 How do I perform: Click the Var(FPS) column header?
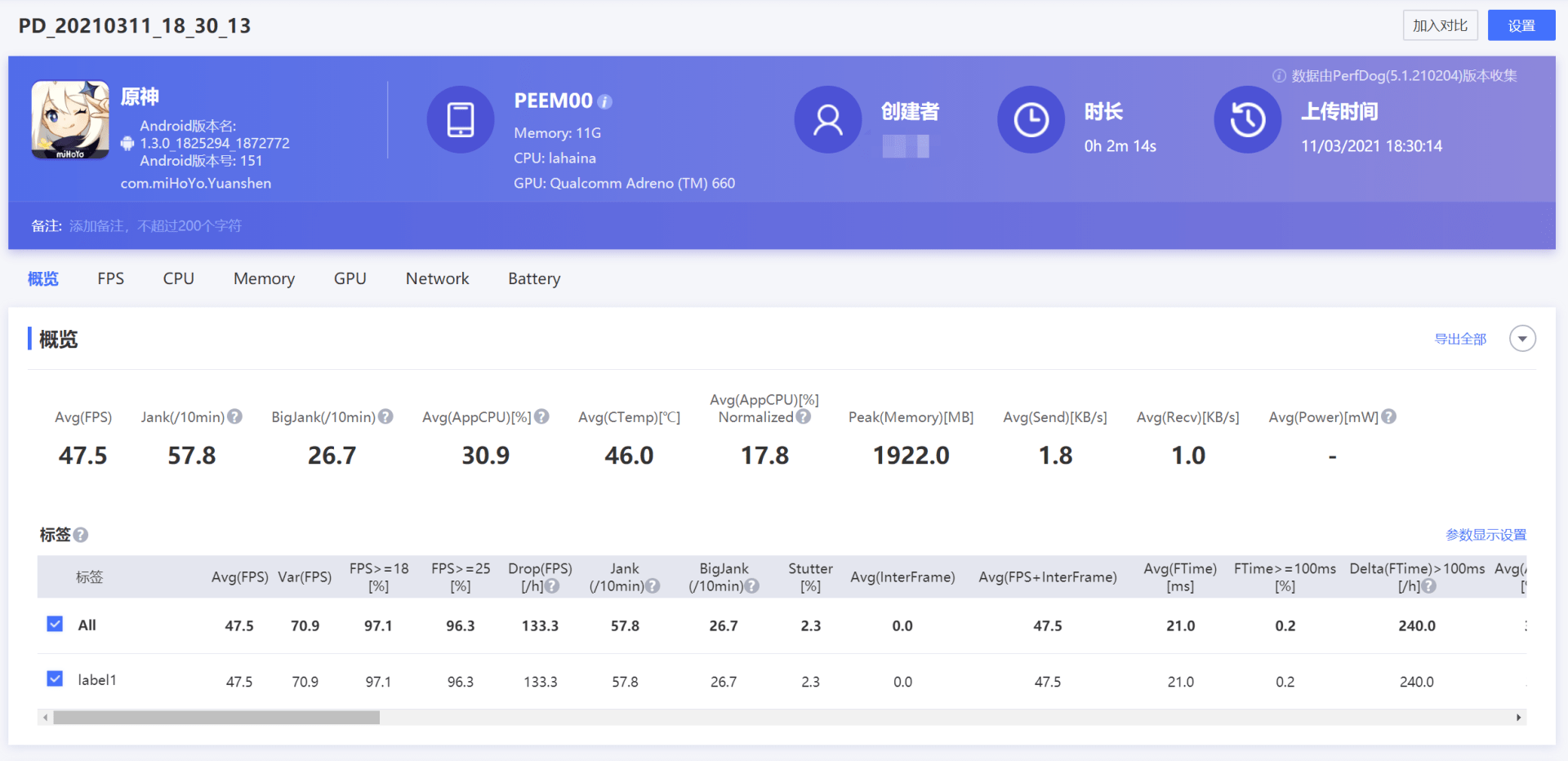point(305,577)
